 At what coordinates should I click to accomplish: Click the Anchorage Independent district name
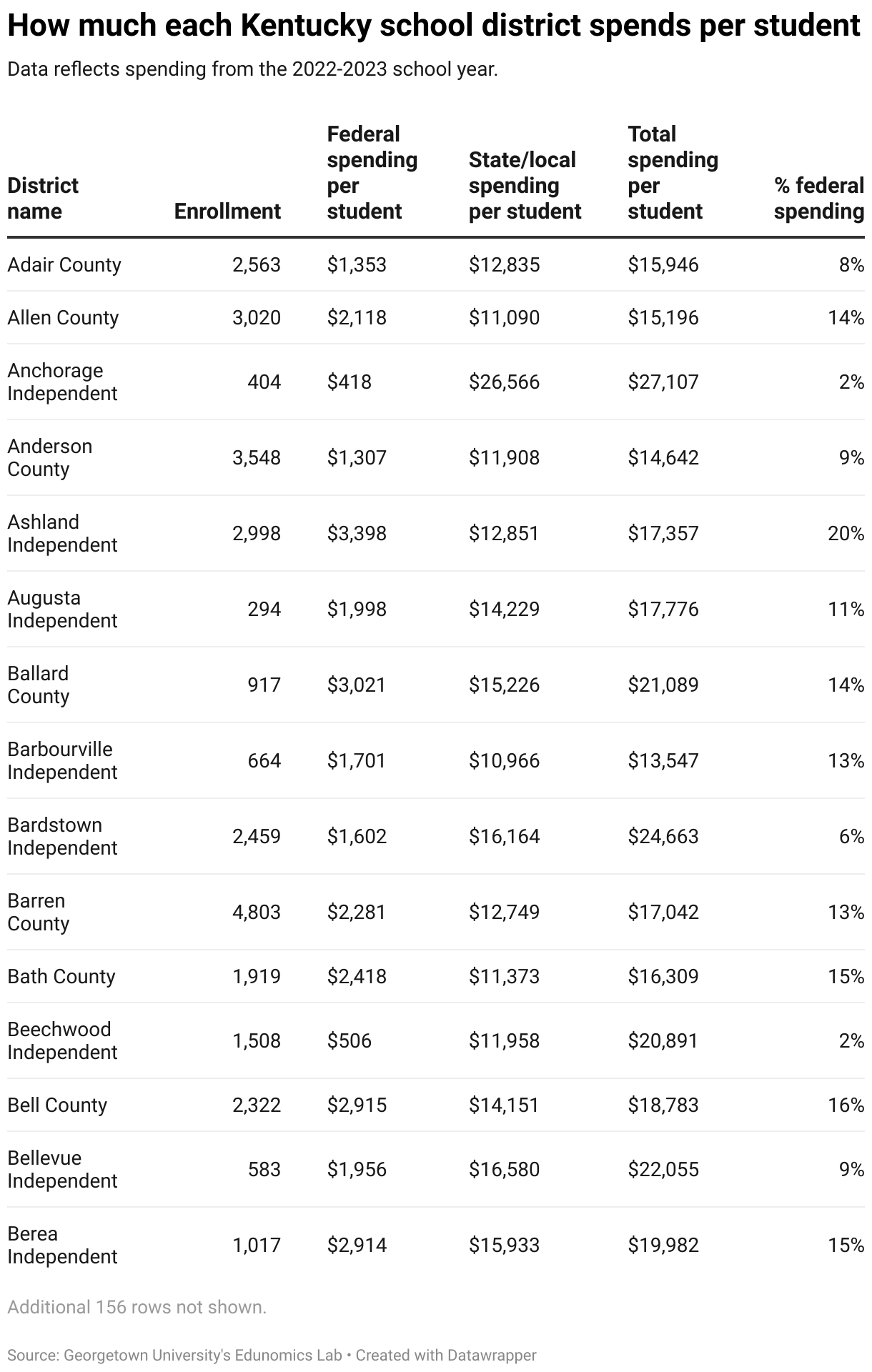(62, 382)
